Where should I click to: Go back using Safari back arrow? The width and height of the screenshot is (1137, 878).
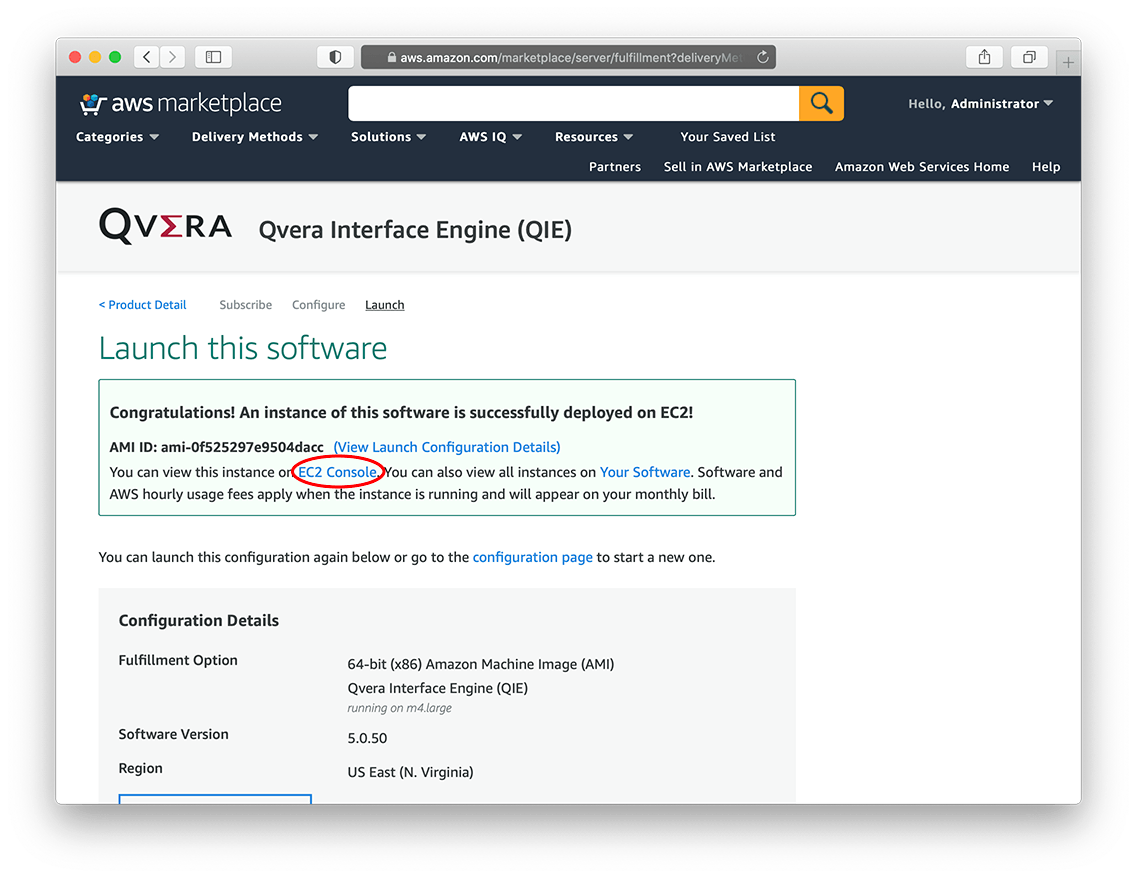coord(146,57)
